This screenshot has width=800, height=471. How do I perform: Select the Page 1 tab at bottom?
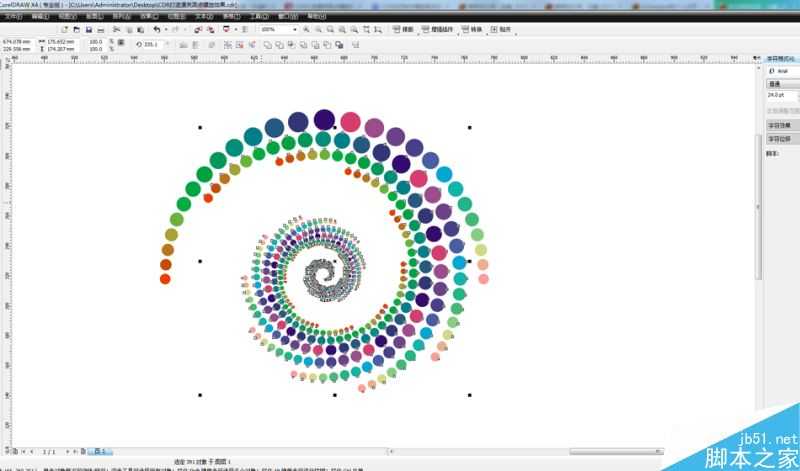(x=101, y=452)
